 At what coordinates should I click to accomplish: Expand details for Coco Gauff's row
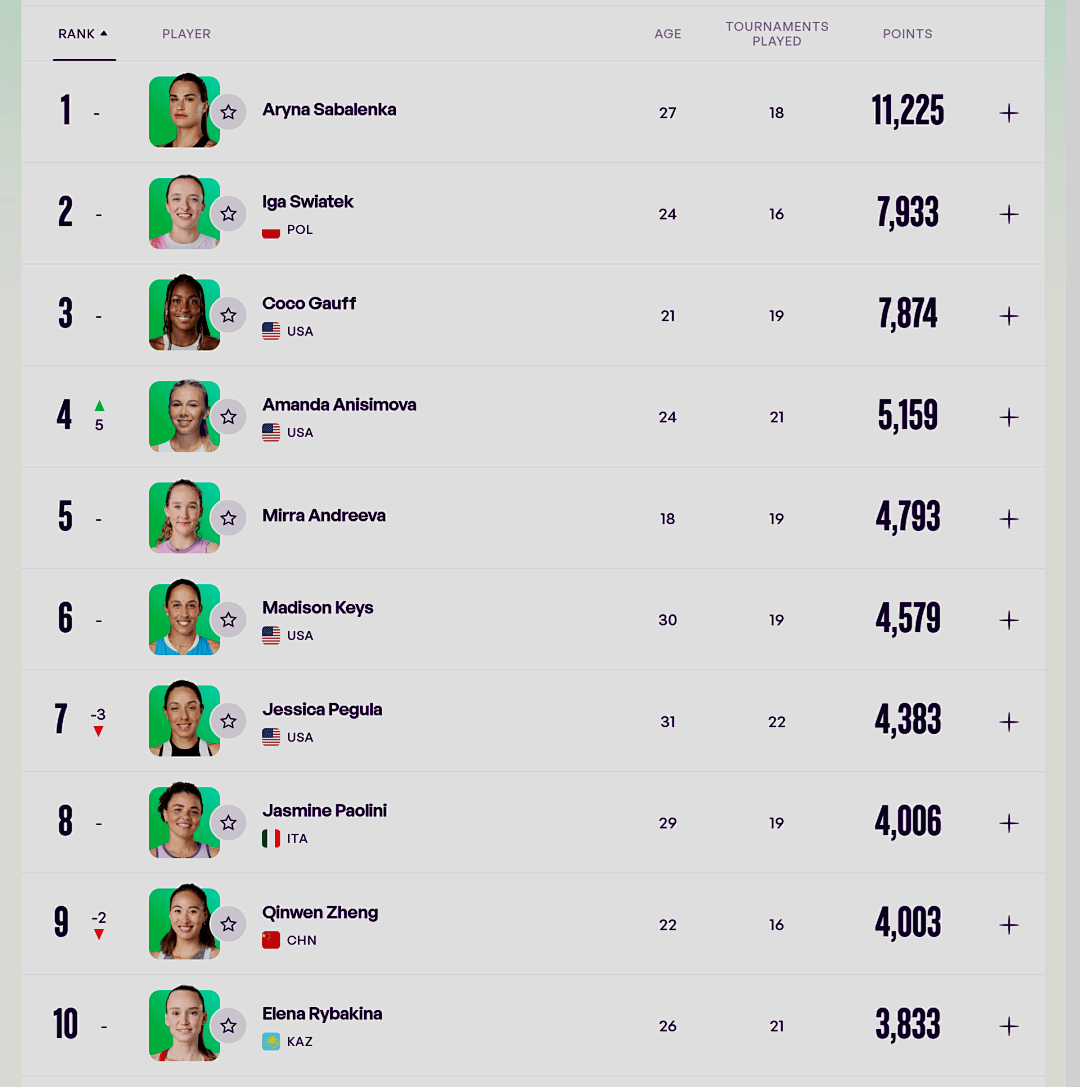[1009, 316]
